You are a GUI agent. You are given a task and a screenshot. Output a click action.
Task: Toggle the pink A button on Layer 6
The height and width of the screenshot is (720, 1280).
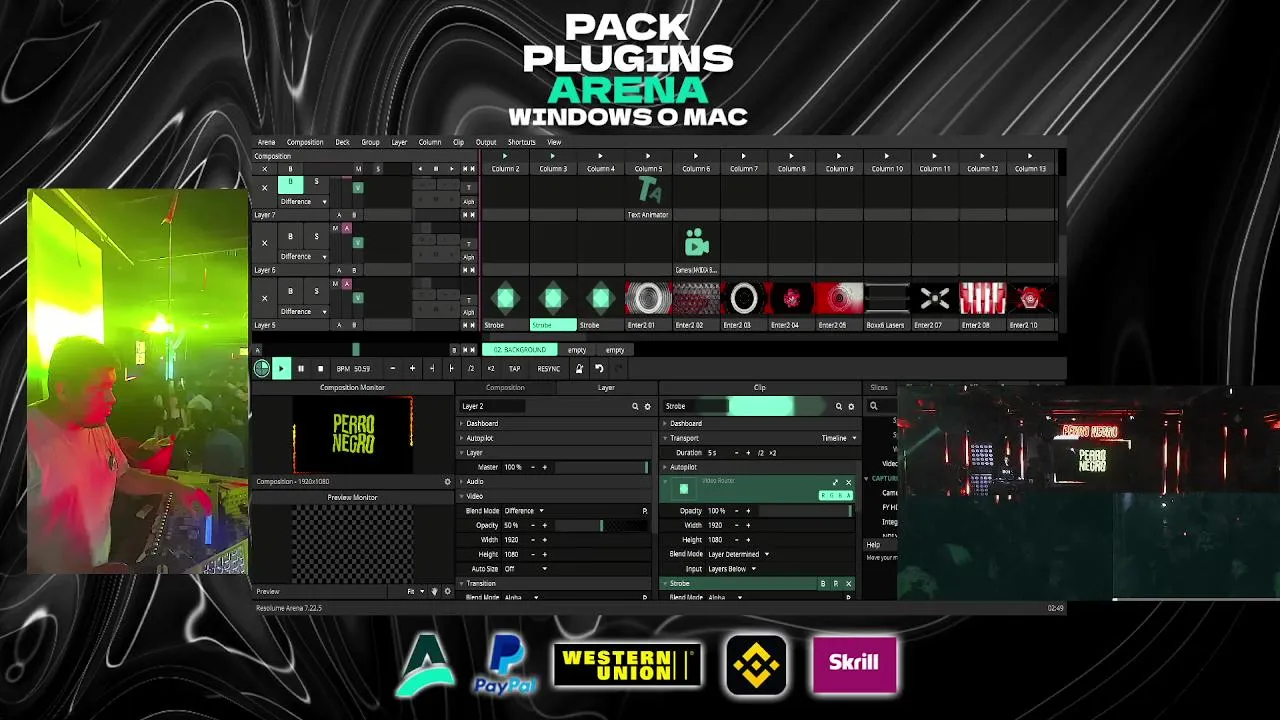coord(346,229)
